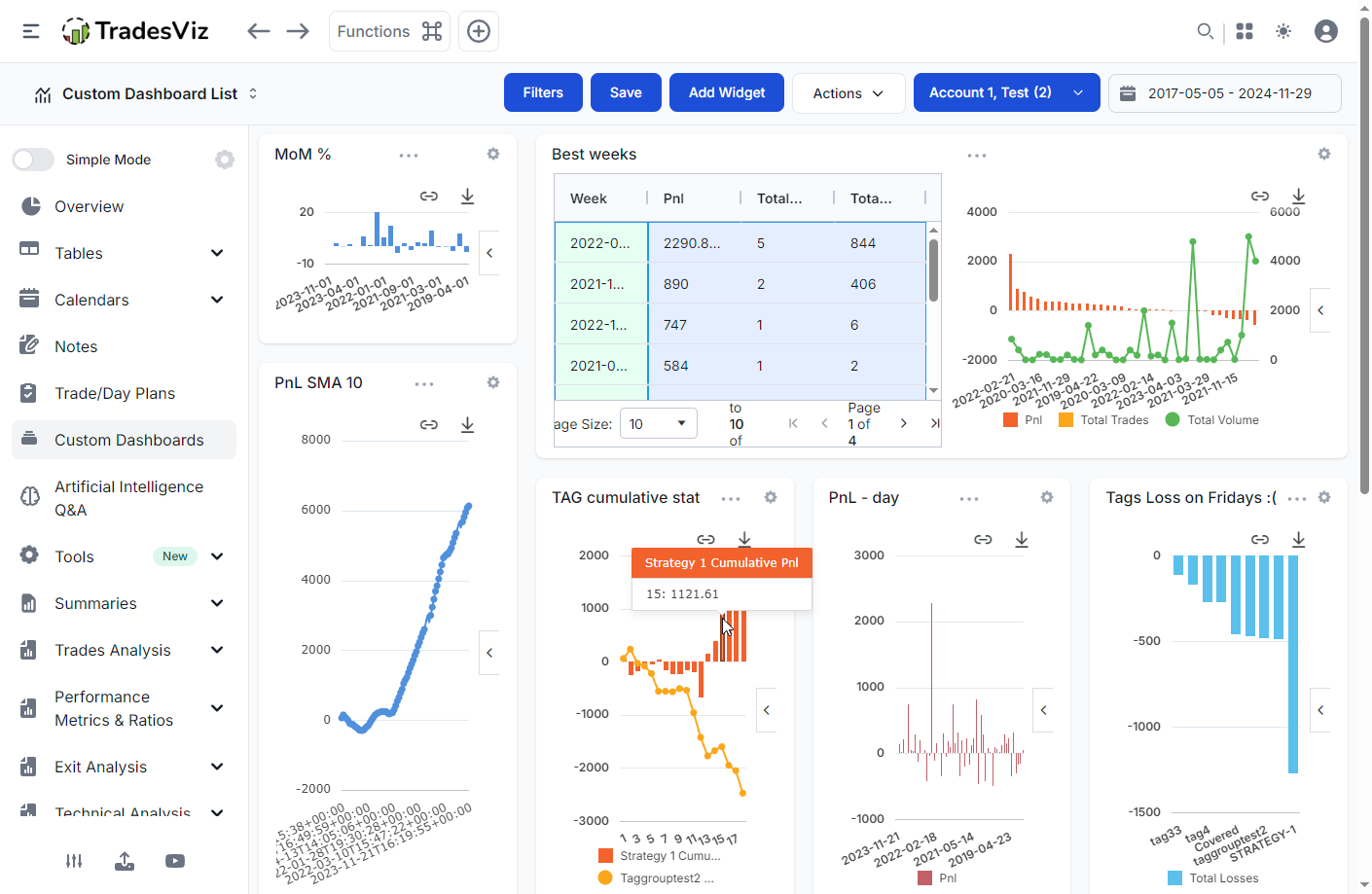Image resolution: width=1372 pixels, height=894 pixels.
Task: Copy link icon on TAG cumulative stat widget
Action: [x=705, y=539]
